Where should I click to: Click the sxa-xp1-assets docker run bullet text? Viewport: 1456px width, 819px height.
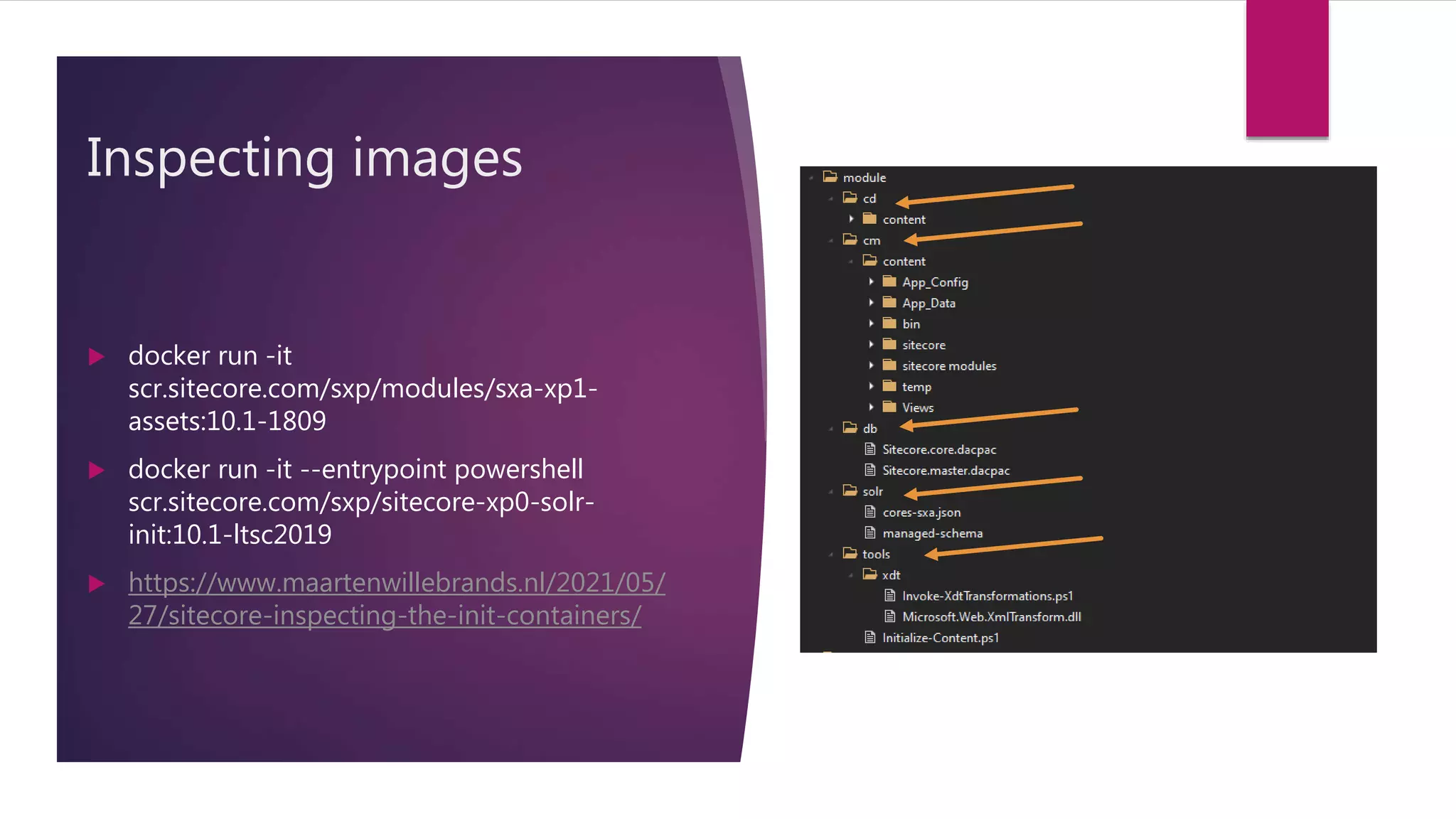point(363,388)
